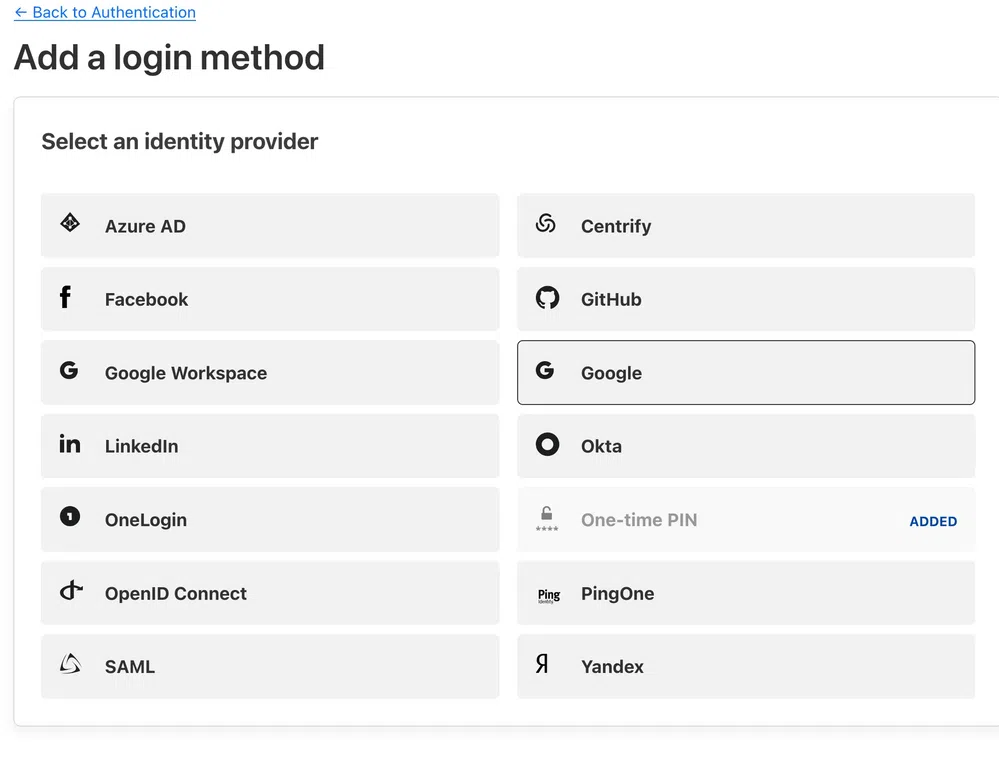Click the Centrify swirl icon
The image size is (999, 768).
click(x=546, y=223)
